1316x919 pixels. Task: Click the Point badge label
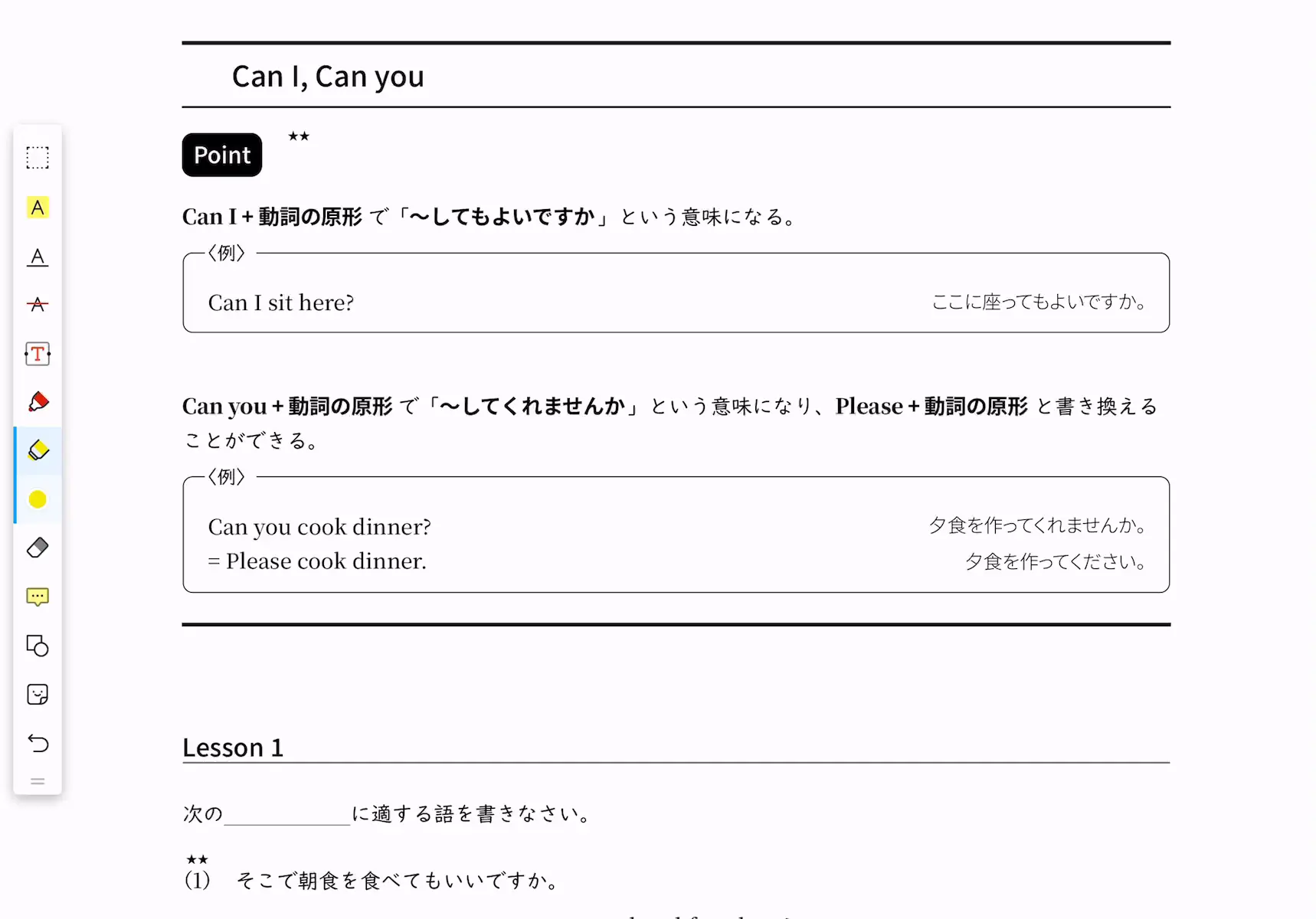(222, 155)
